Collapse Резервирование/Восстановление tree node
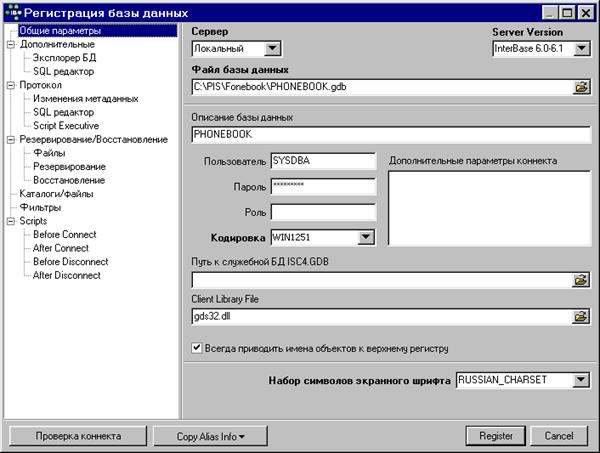The image size is (600, 453). click(10, 140)
